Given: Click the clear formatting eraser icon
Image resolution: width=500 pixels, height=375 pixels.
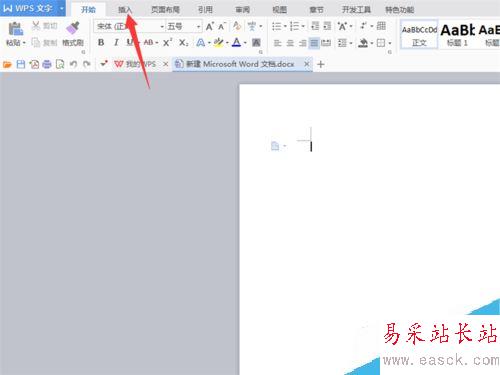Looking at the screenshot, I should tap(237, 26).
